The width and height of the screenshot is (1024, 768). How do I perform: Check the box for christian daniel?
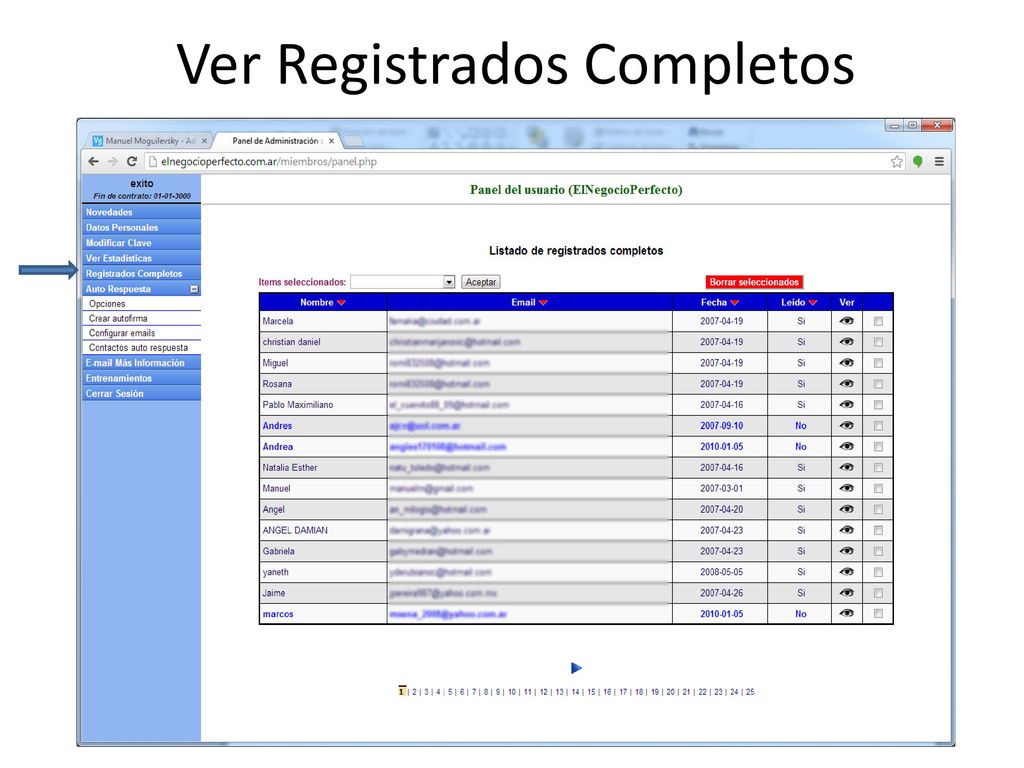[x=878, y=342]
